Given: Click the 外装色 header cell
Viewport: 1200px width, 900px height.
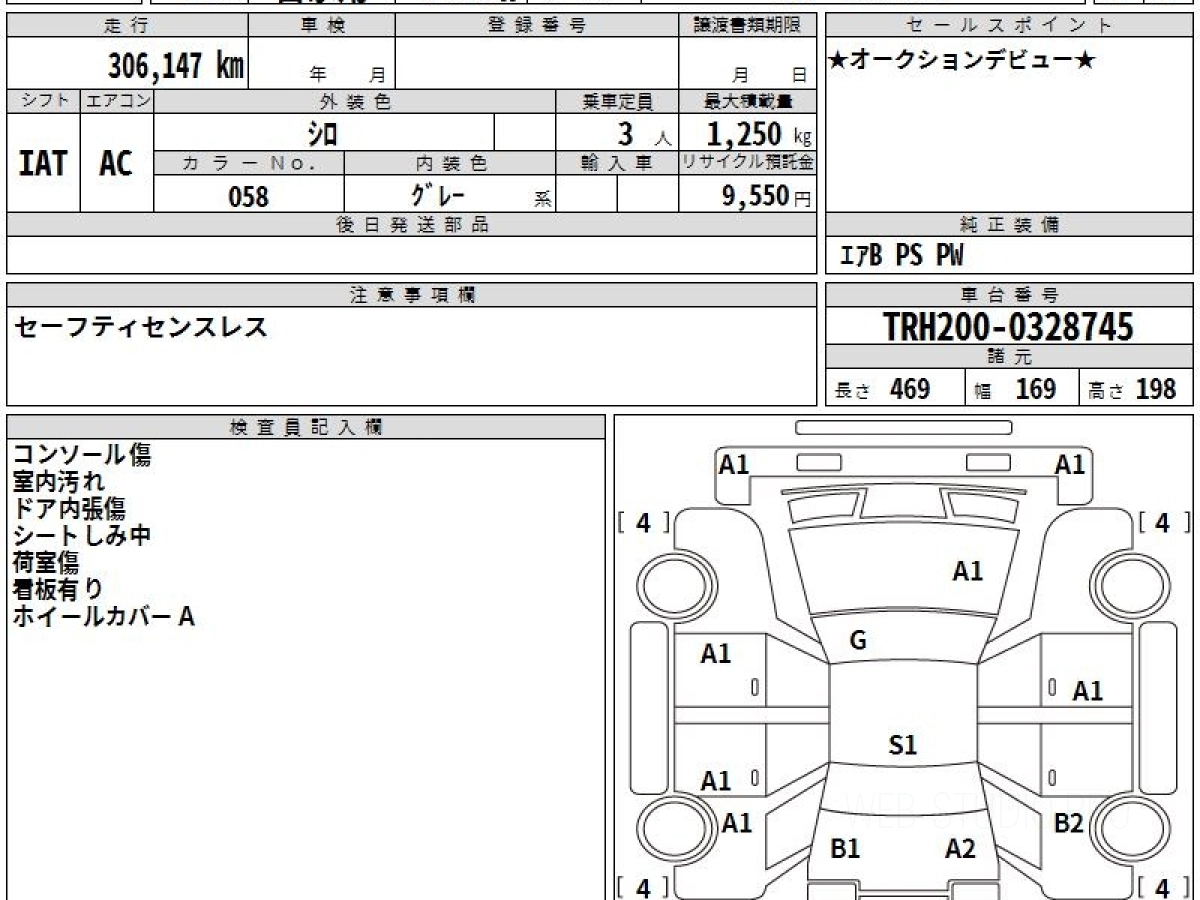Looking at the screenshot, I should (355, 101).
